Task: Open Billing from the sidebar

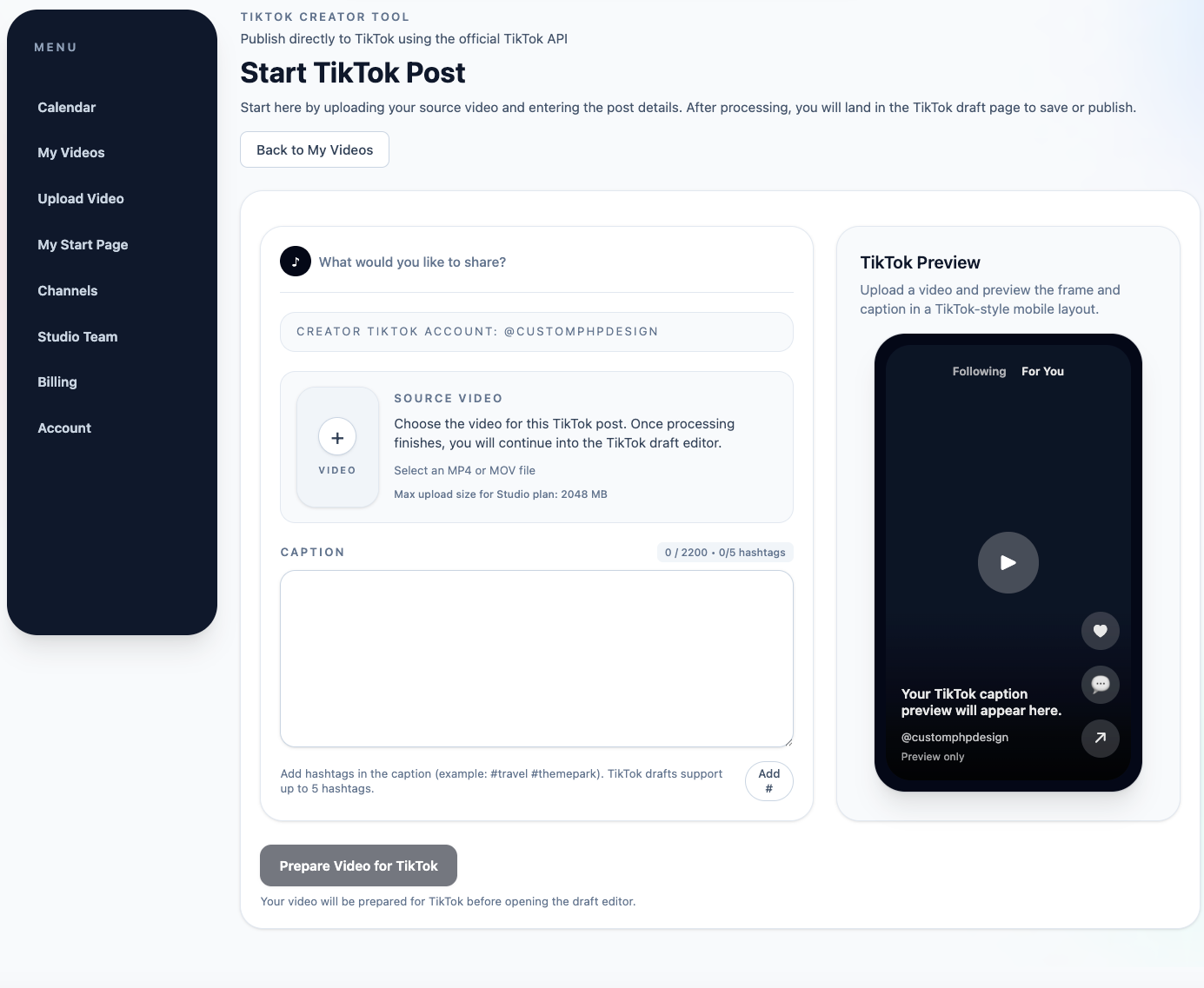Action: pos(57,381)
